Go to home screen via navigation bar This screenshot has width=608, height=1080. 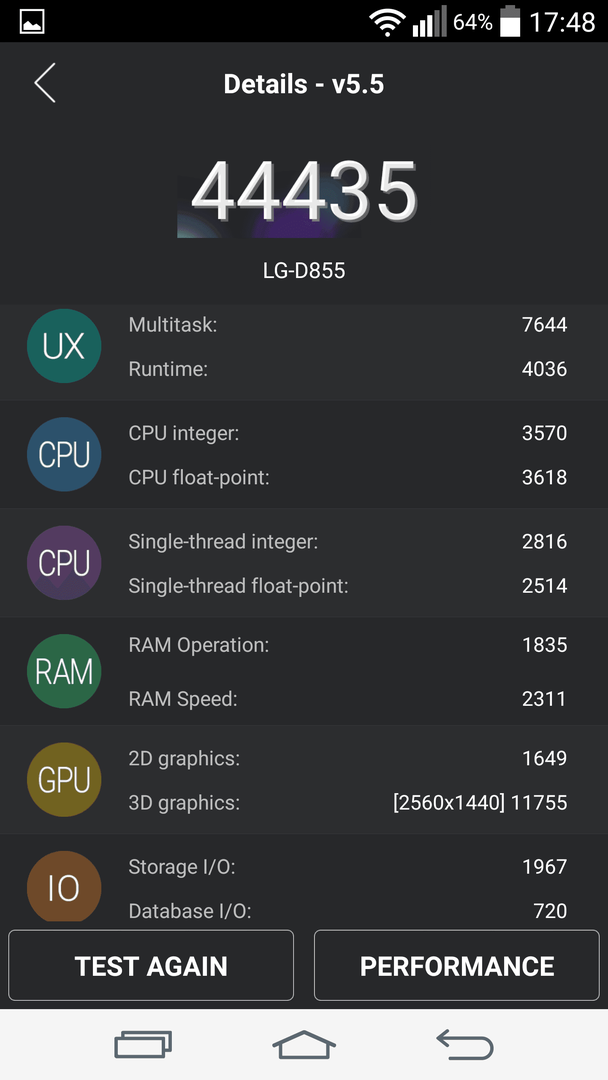tap(304, 1044)
